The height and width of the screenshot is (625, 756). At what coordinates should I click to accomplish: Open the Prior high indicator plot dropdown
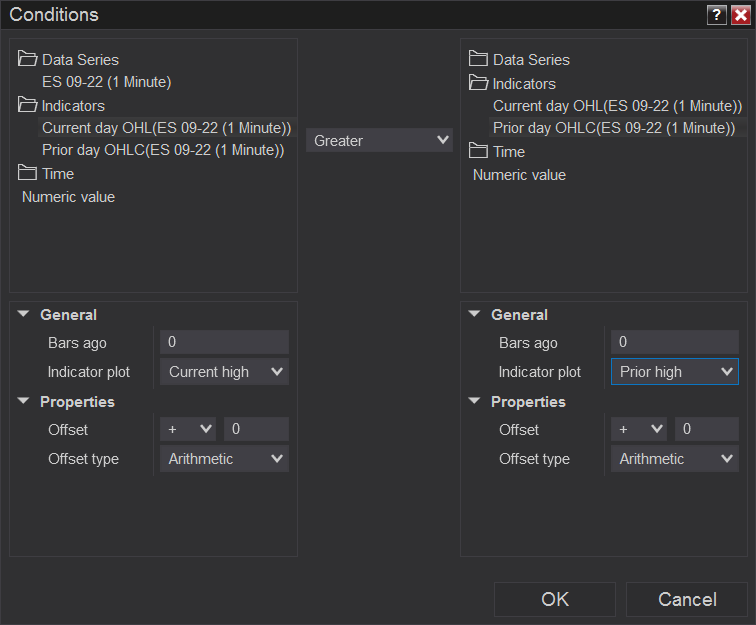pyautogui.click(x=674, y=372)
